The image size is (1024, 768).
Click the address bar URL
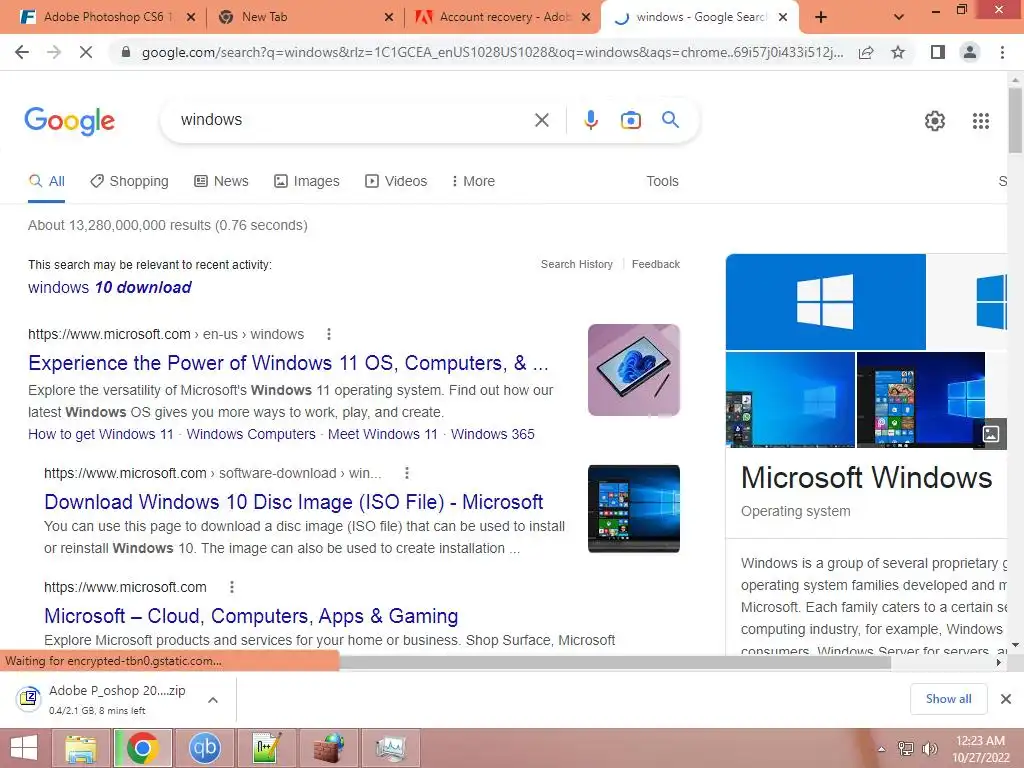coord(492,52)
